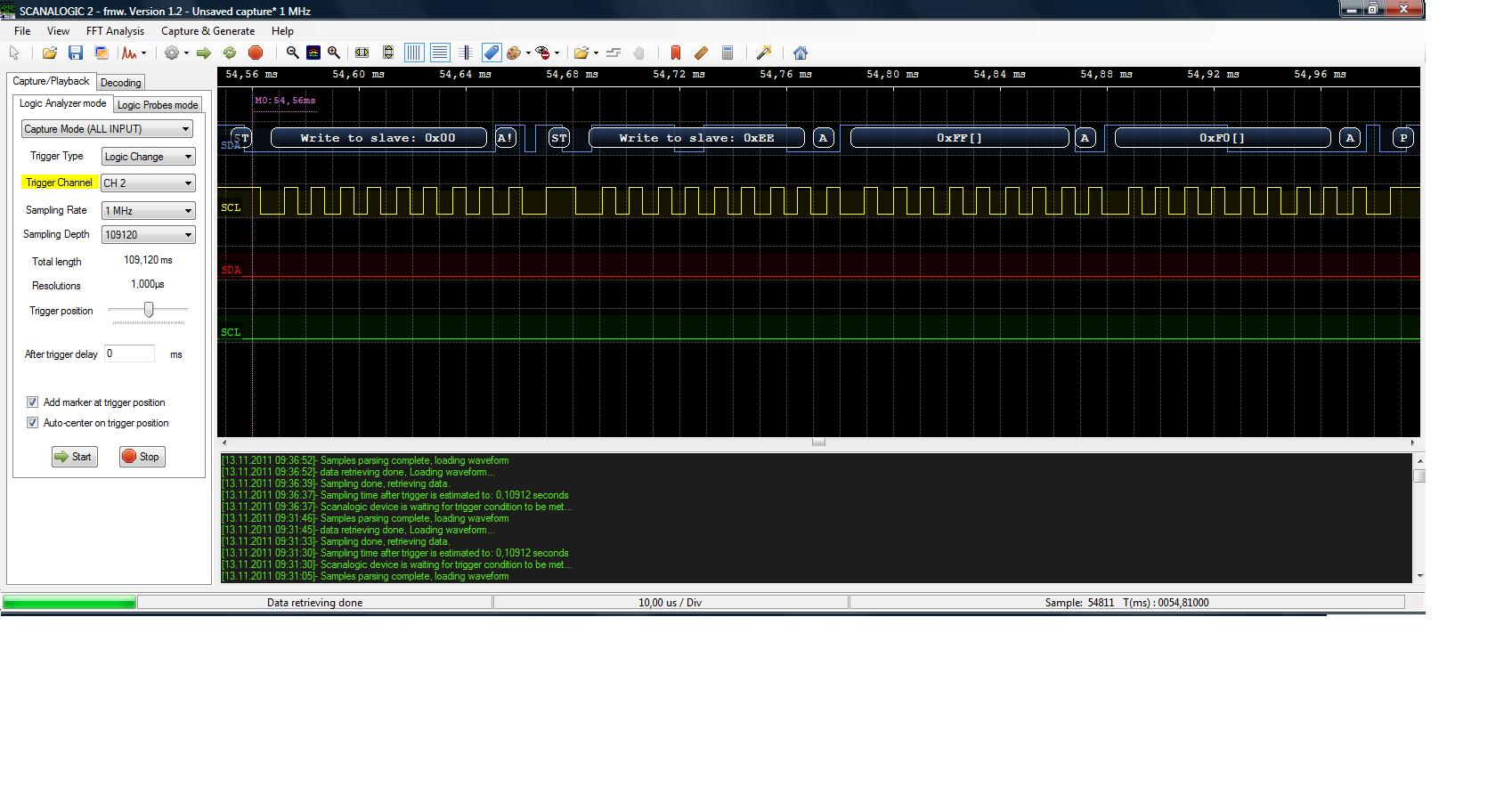Open the Capture & Generate menu

tap(207, 31)
